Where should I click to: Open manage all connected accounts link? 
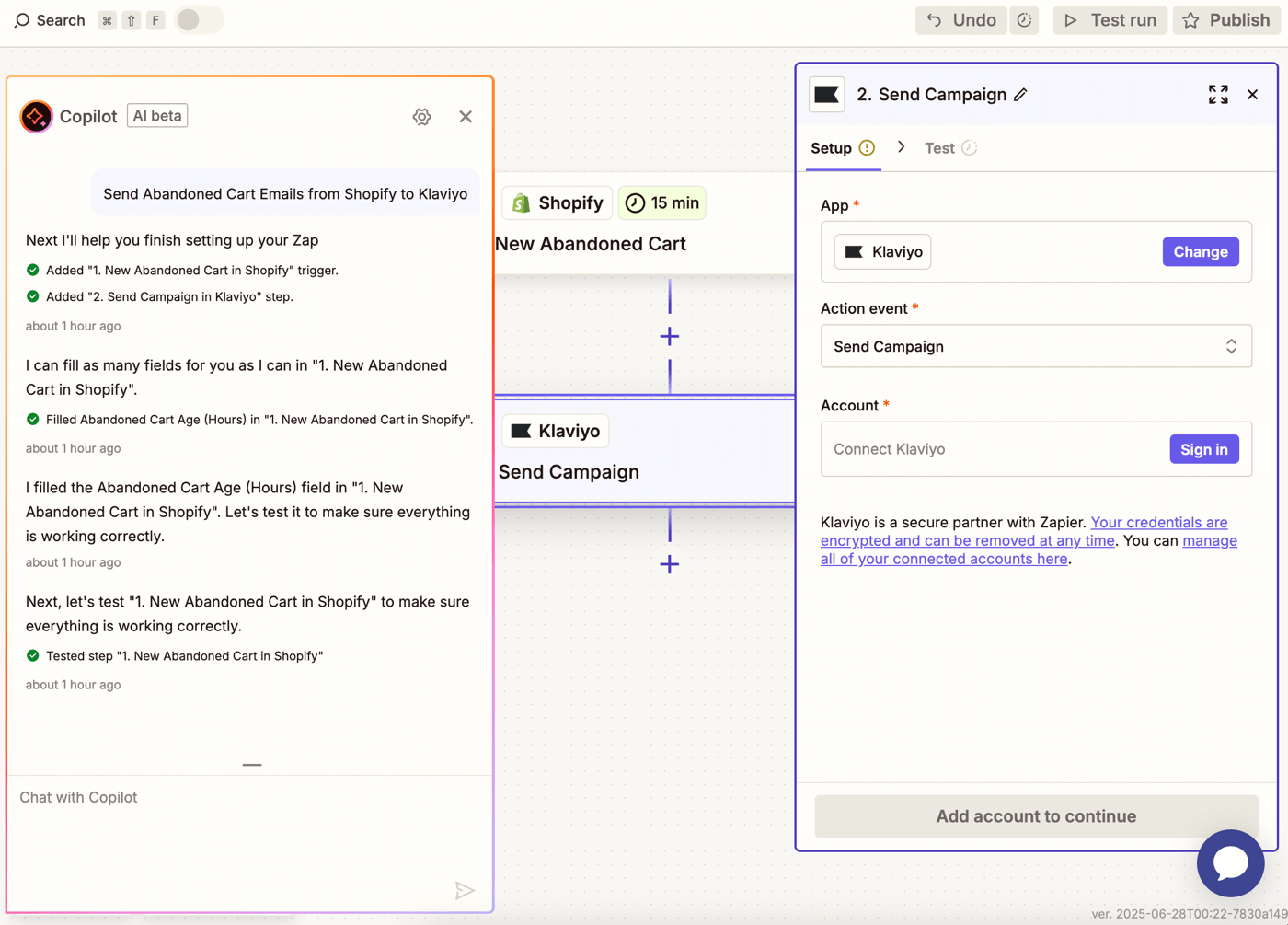[x=1029, y=549]
